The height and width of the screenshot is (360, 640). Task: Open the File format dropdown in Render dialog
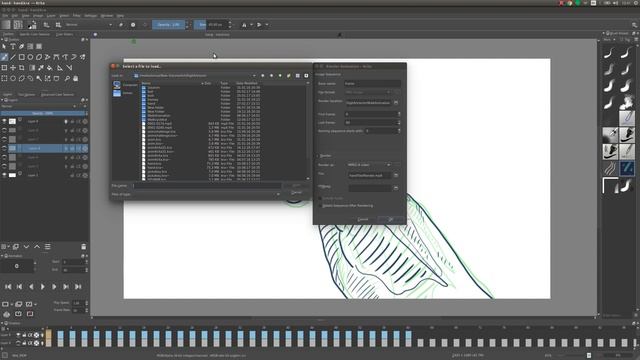point(368,92)
